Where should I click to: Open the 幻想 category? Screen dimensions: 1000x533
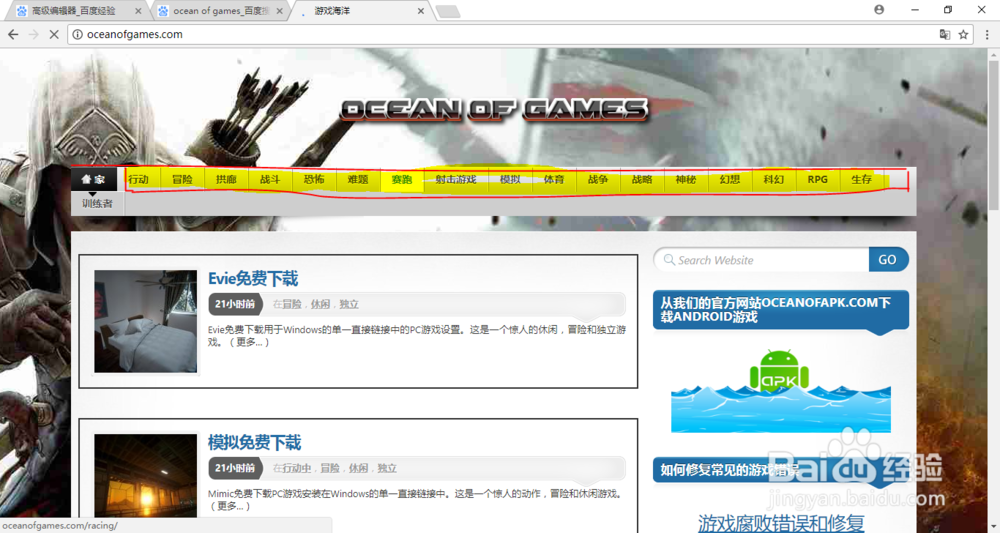(730, 180)
